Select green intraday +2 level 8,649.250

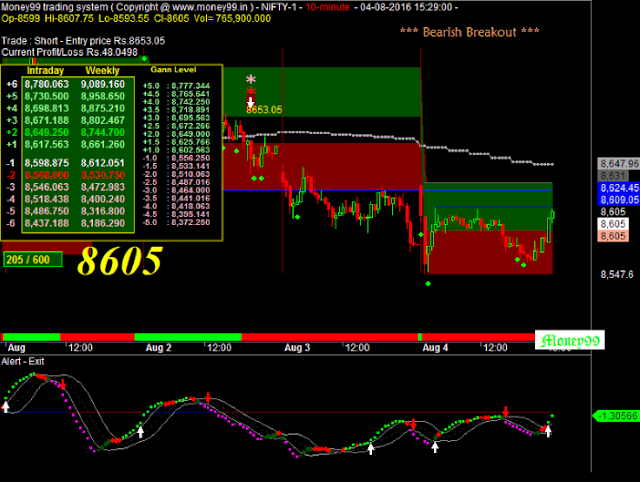(x=47, y=132)
